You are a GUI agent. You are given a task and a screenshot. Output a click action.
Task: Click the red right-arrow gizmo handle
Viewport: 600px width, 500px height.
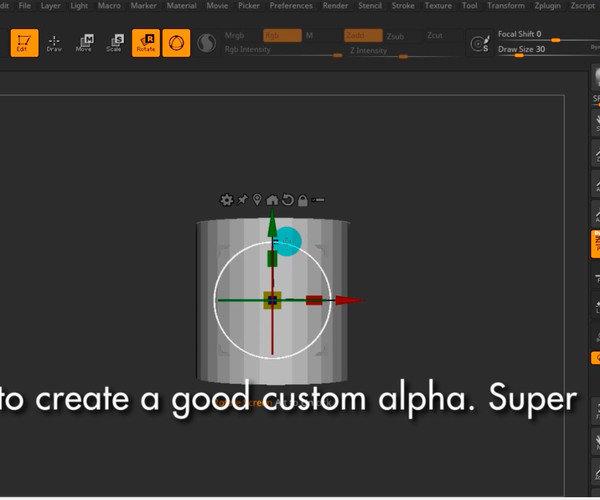click(x=349, y=300)
